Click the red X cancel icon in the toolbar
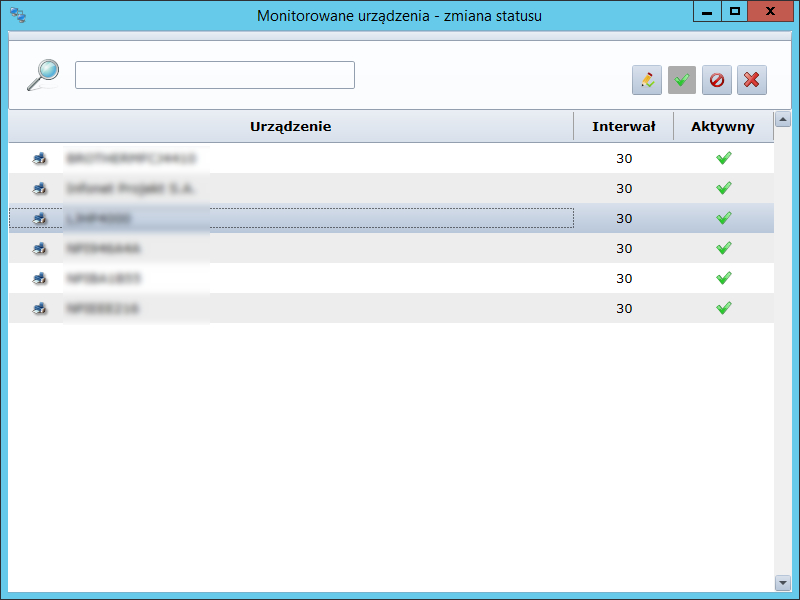 tap(752, 81)
